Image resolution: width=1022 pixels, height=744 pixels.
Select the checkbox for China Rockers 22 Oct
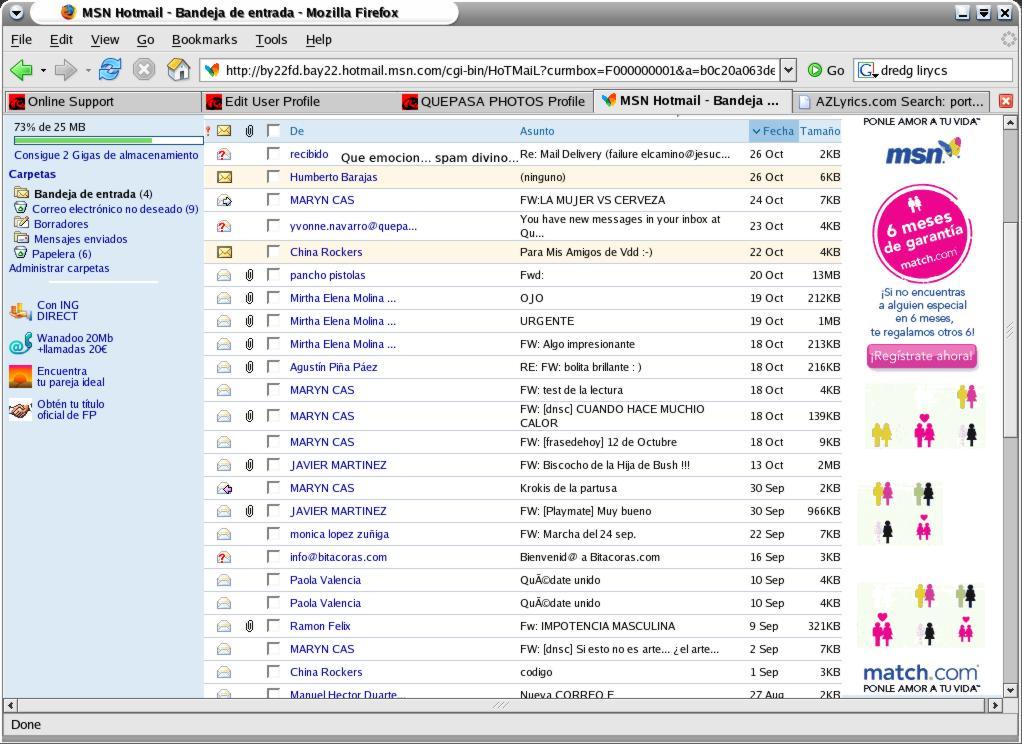click(x=273, y=251)
